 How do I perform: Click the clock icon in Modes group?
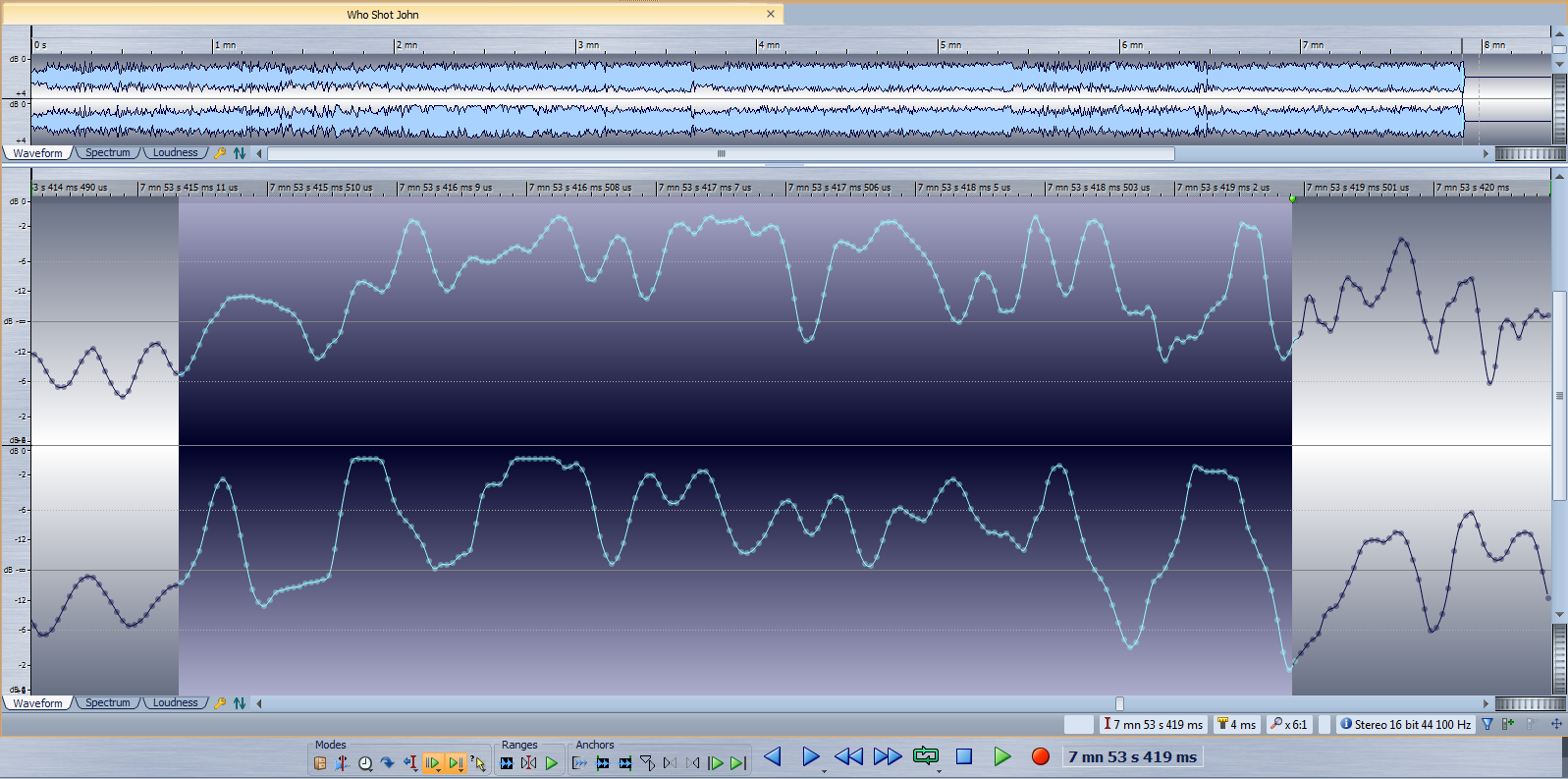(x=365, y=763)
